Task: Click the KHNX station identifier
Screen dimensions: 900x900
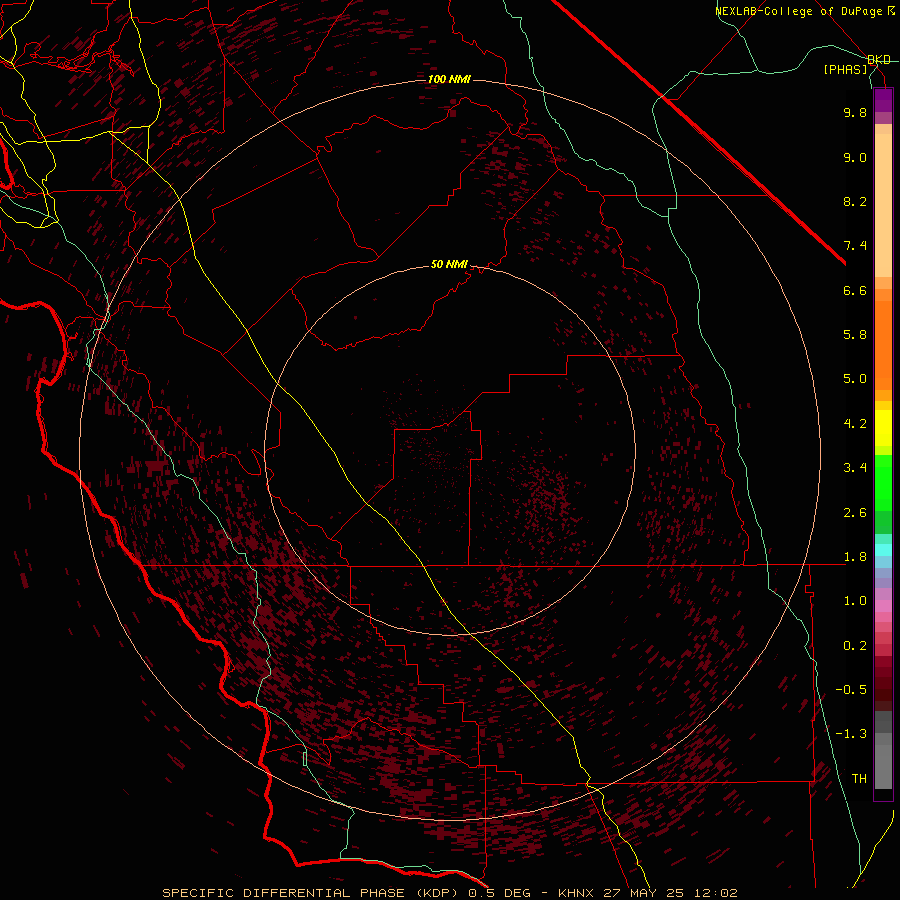Action: coord(576,893)
